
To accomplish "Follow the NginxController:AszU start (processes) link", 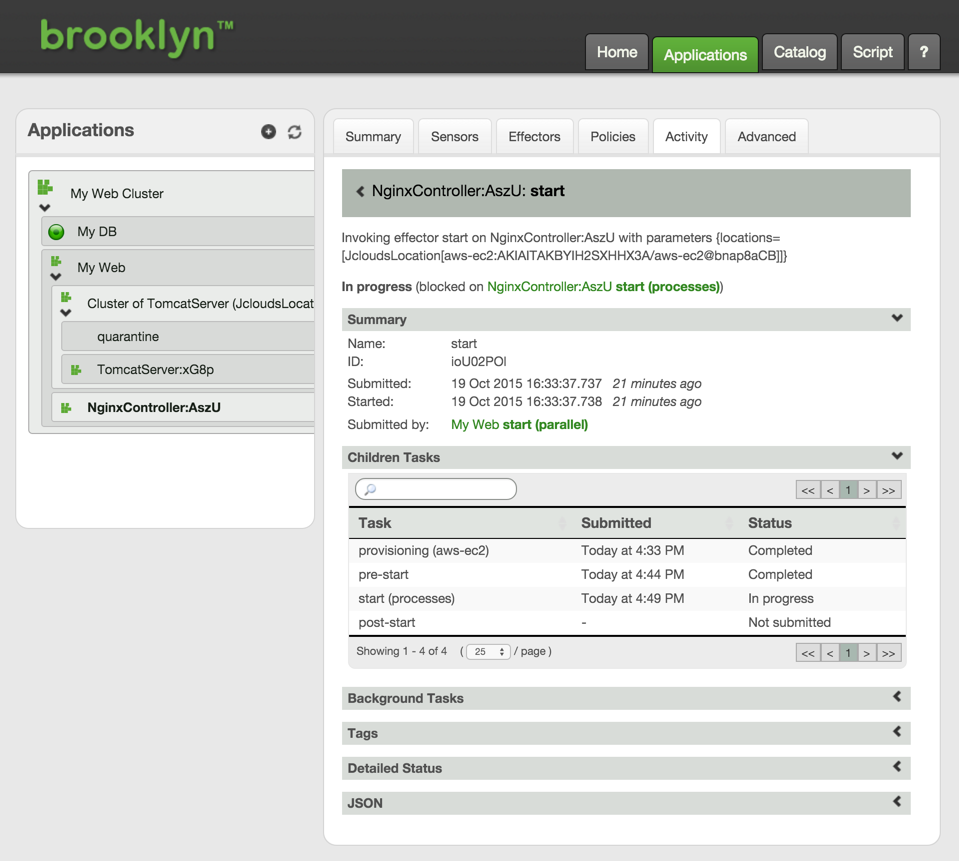I will pos(602,287).
